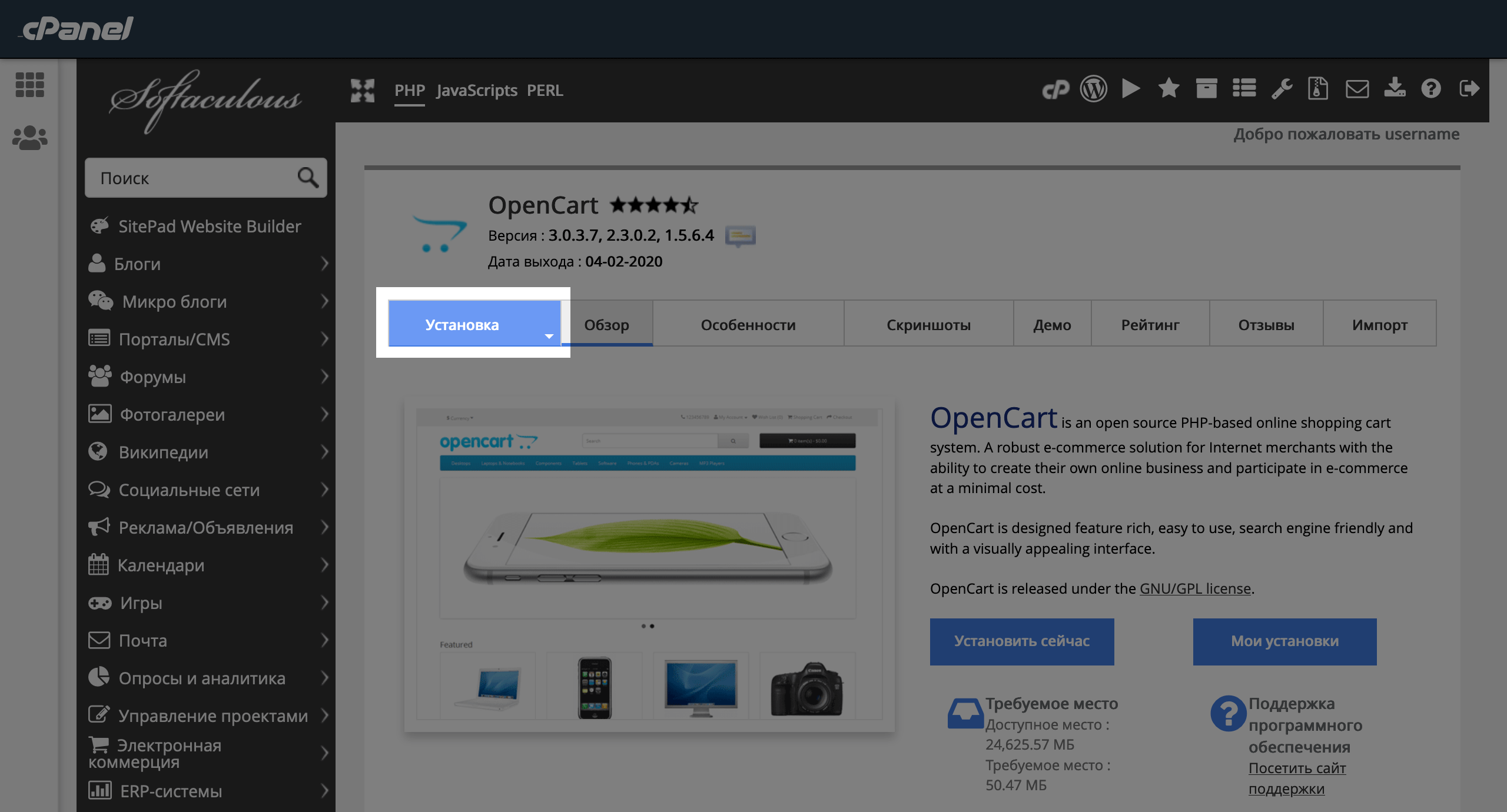
Task: Expand the Реклама/Объявления category
Action: pyautogui.click(x=206, y=528)
